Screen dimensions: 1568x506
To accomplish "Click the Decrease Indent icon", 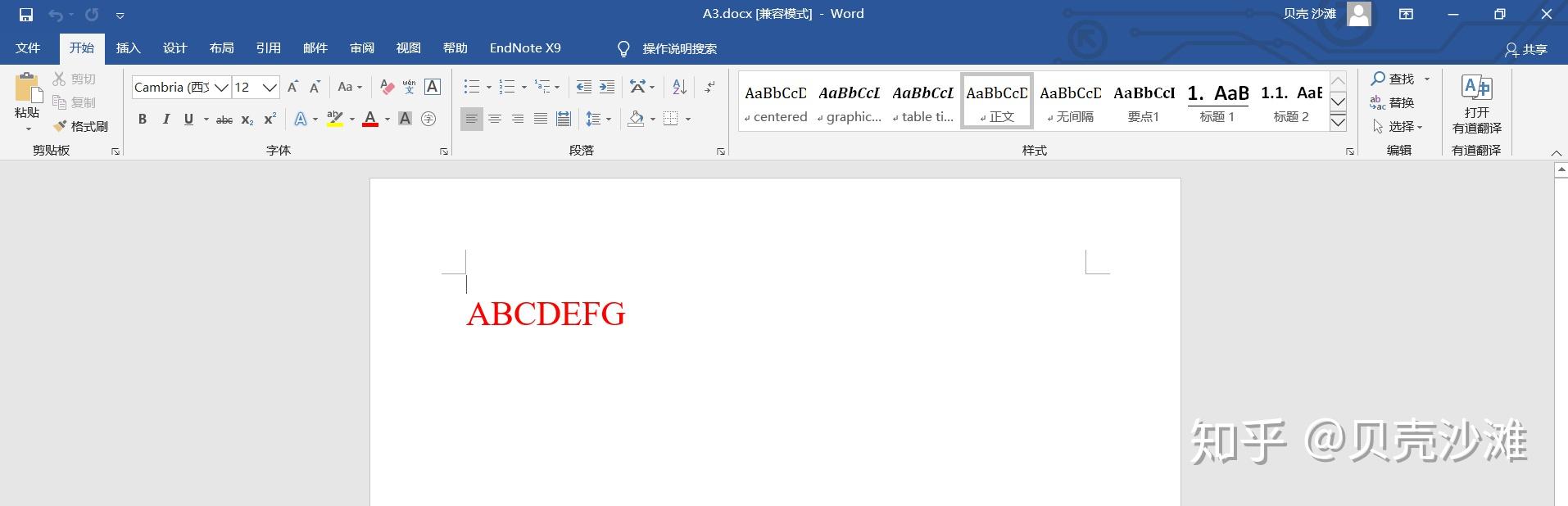I will click(x=583, y=87).
